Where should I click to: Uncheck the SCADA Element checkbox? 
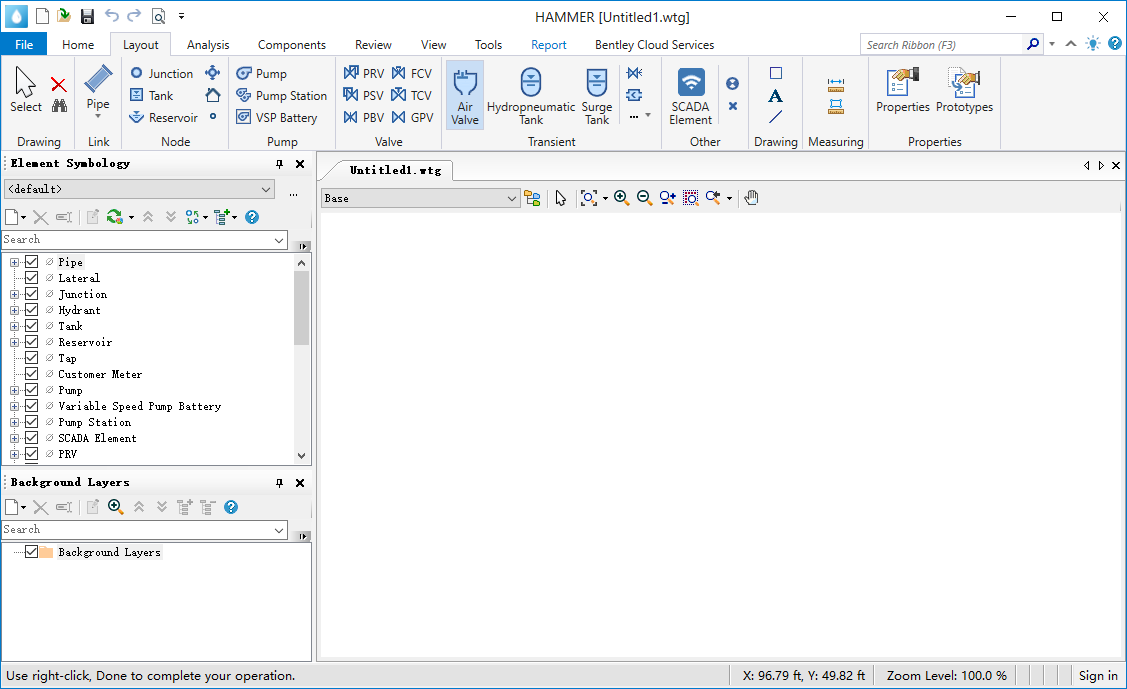32,438
